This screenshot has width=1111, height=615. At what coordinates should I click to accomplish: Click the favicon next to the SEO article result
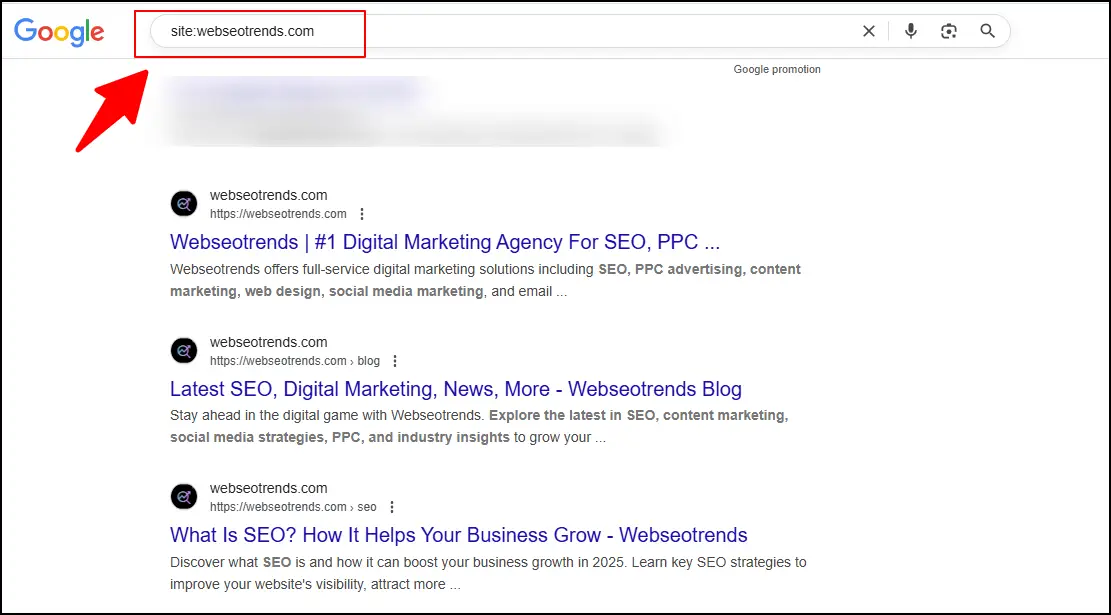pyautogui.click(x=184, y=496)
